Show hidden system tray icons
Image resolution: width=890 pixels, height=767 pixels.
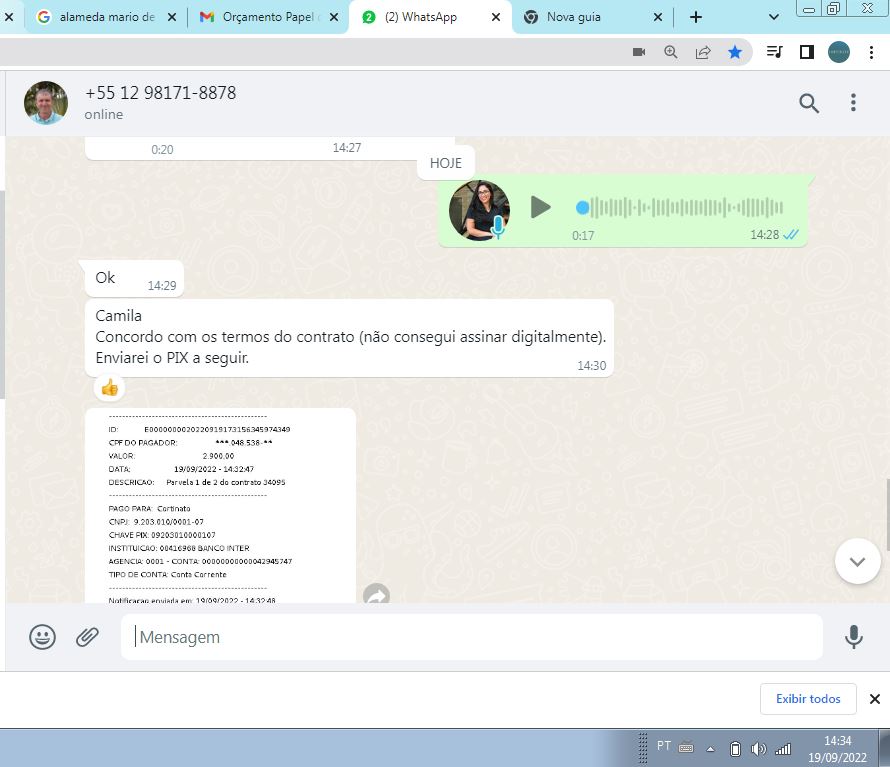click(x=710, y=749)
